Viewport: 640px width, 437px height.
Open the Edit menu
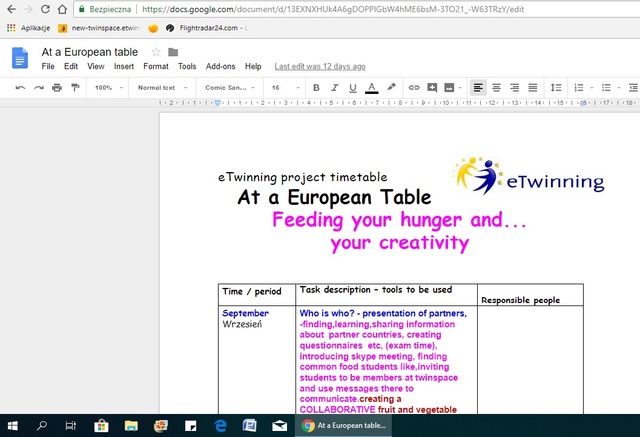[71, 66]
